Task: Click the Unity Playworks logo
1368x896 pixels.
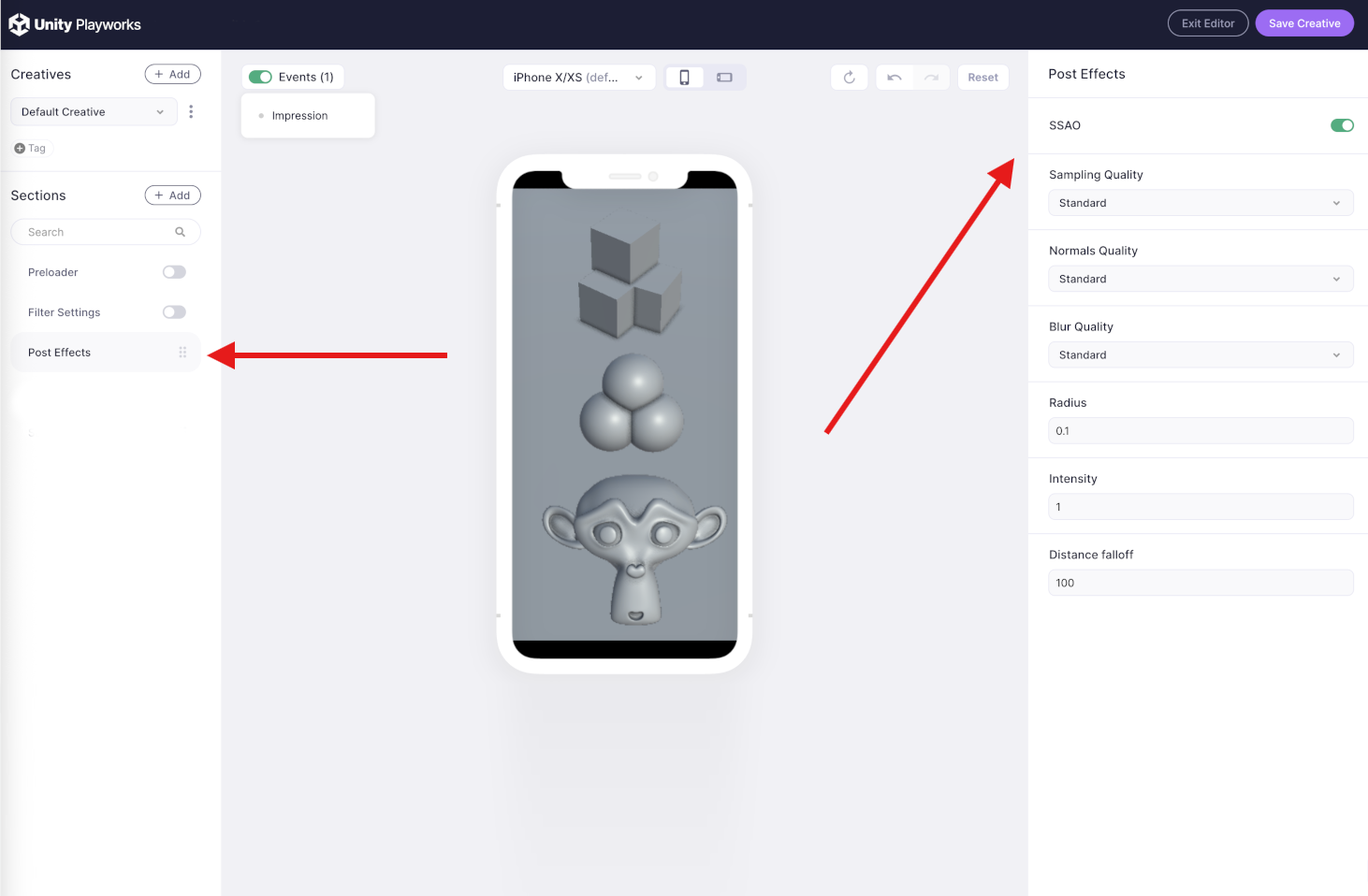Action: point(75,24)
